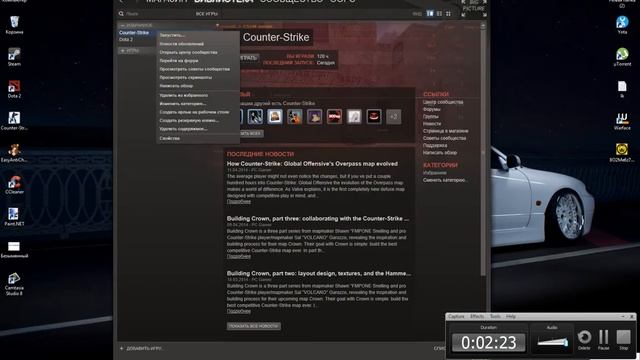The width and height of the screenshot is (640, 360).
Task: Open the All Games filter dropdown
Action: pyautogui.click(x=207, y=14)
